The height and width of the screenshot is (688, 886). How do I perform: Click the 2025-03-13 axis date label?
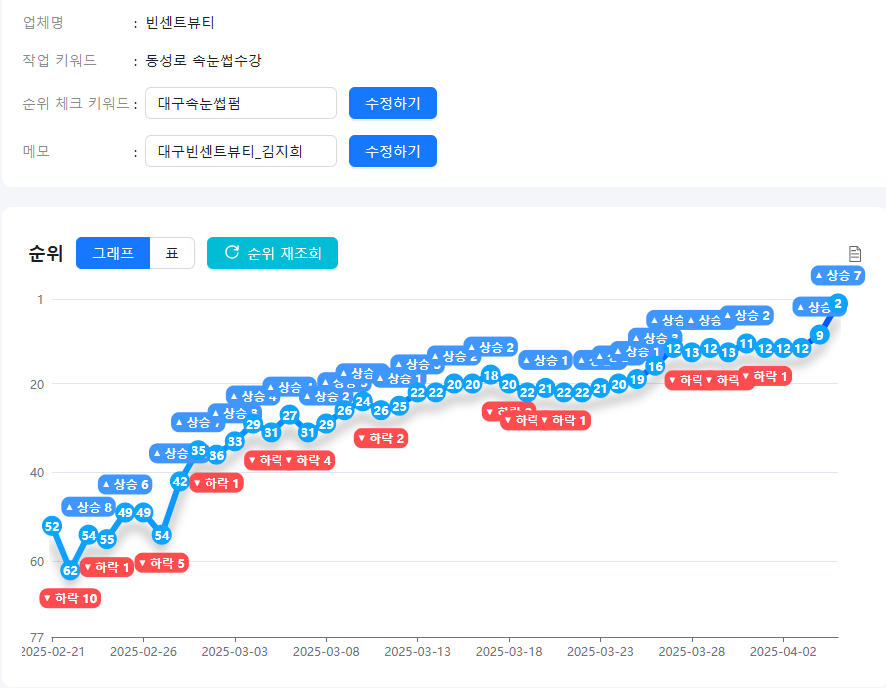tap(418, 652)
